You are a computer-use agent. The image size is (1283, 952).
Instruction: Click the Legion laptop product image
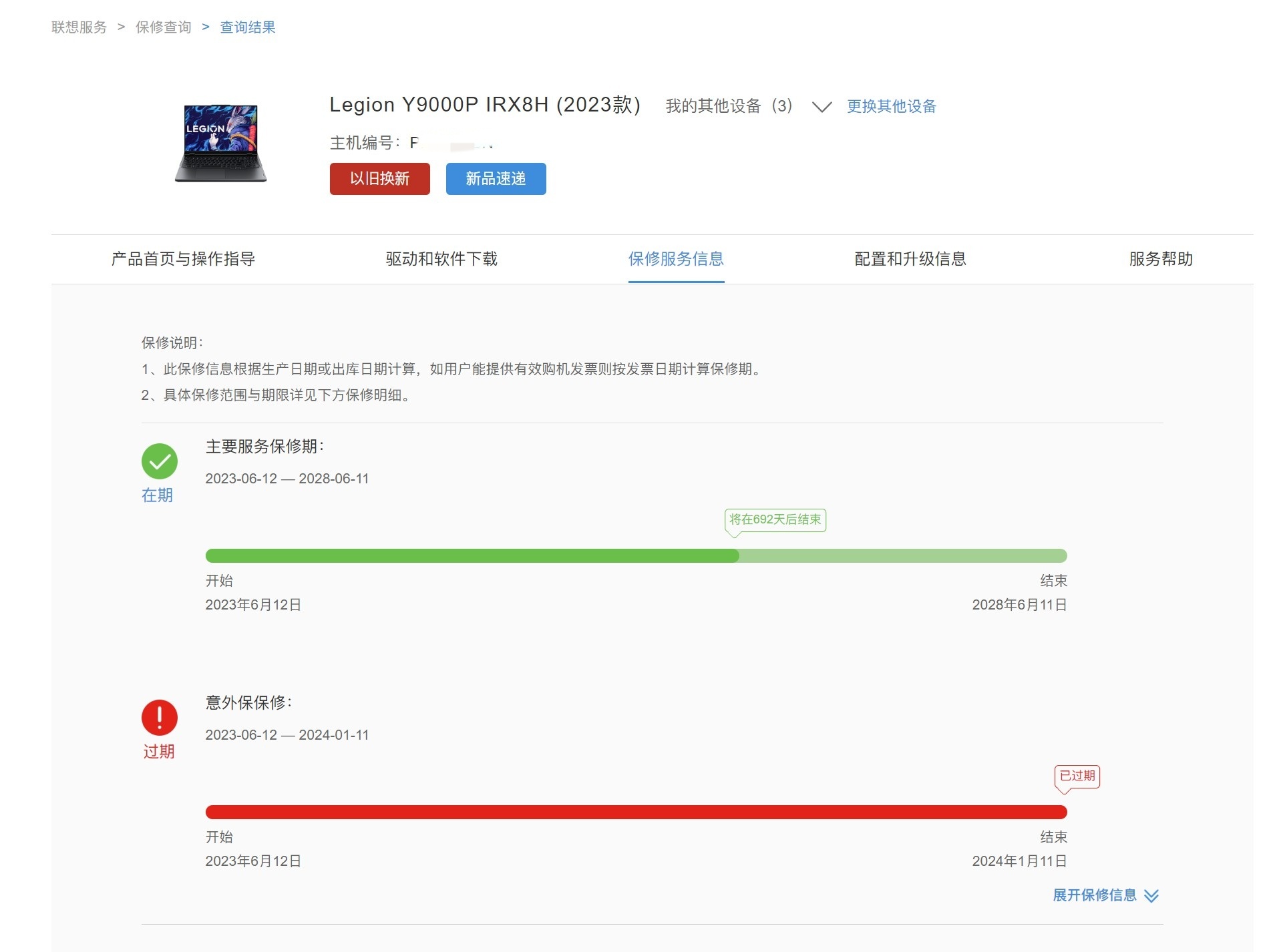point(221,143)
